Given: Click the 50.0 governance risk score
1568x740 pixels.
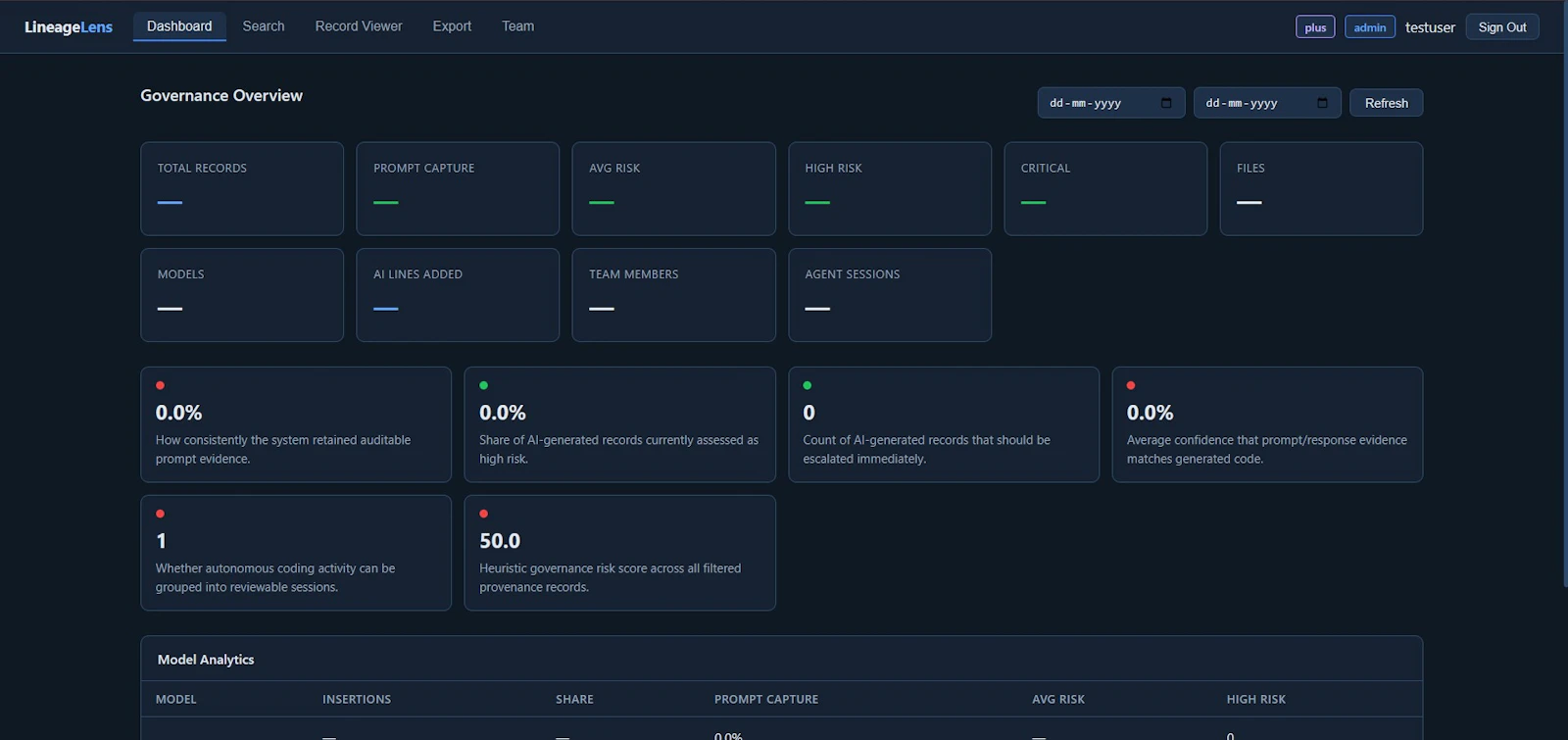Looking at the screenshot, I should (x=500, y=541).
